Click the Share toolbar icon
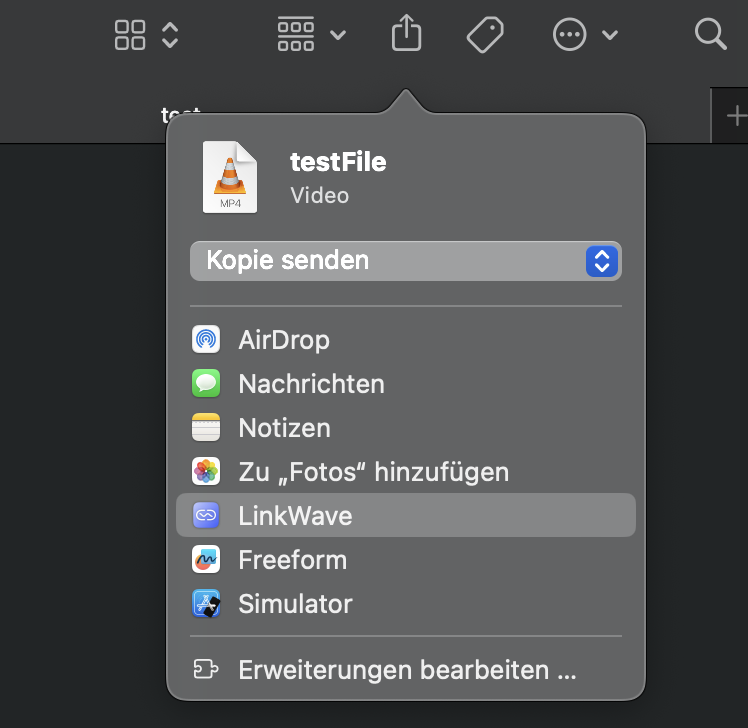The width and height of the screenshot is (748, 728). (x=406, y=35)
